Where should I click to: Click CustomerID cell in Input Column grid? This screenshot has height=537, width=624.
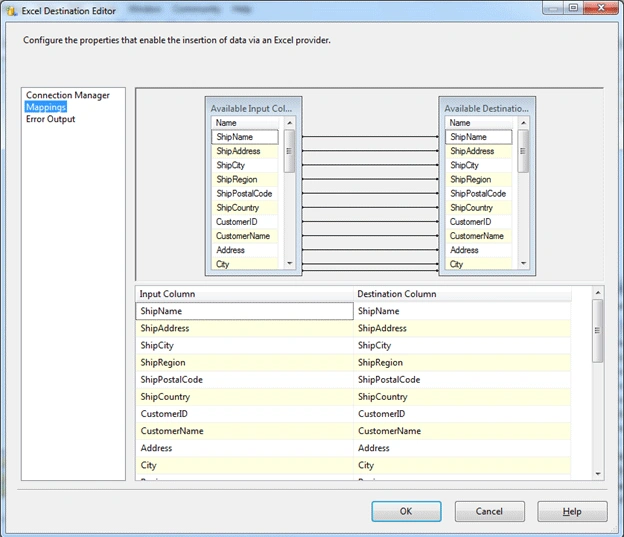[x=244, y=414]
